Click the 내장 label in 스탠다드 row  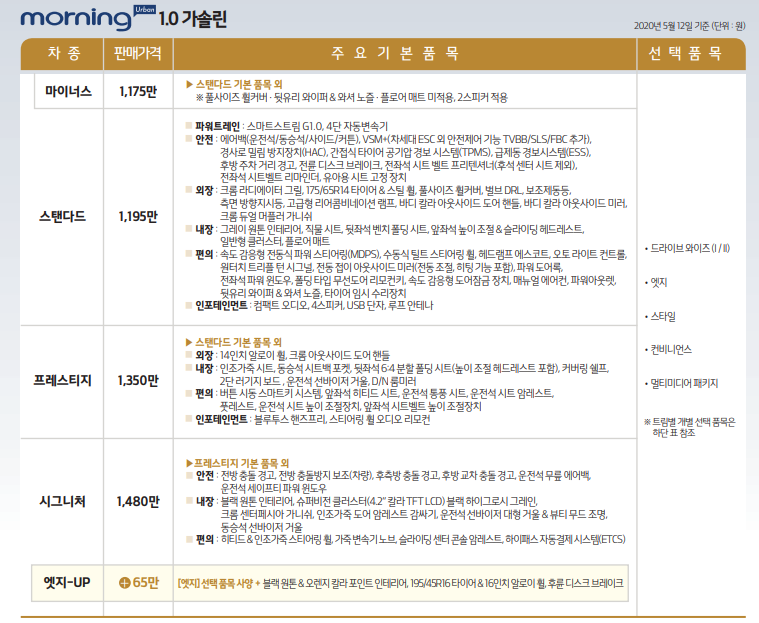pyautogui.click(x=204, y=229)
